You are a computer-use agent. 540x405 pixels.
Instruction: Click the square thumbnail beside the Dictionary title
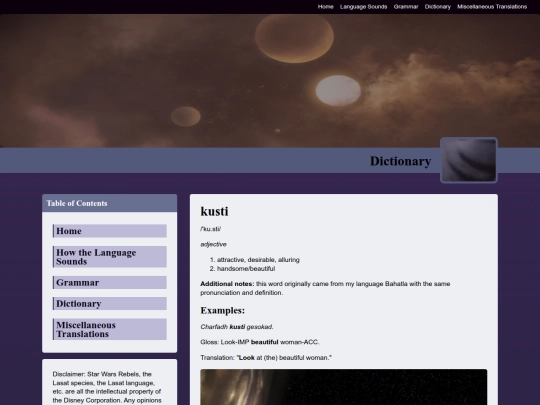pyautogui.click(x=469, y=160)
